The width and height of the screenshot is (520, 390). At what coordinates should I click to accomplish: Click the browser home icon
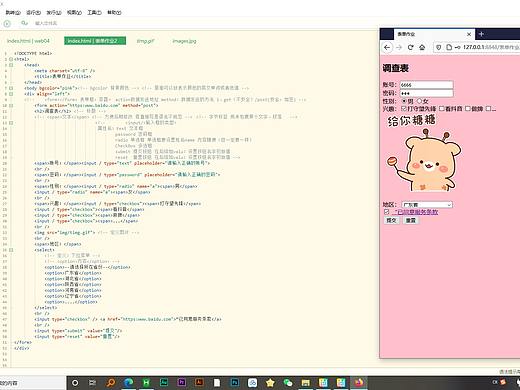pyautogui.click(x=422, y=47)
